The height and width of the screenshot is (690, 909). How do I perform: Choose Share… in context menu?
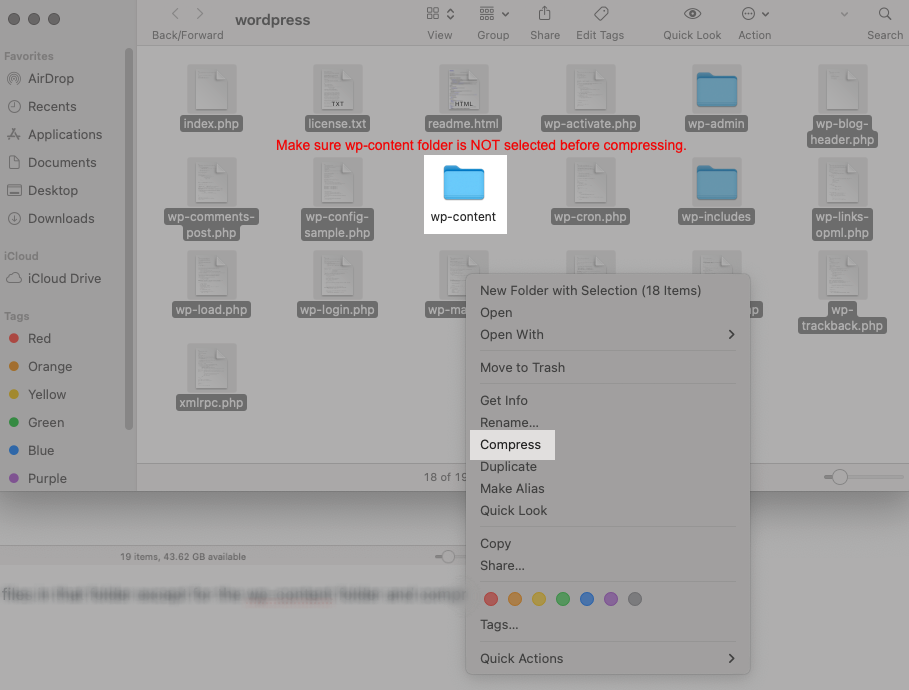pos(608,566)
